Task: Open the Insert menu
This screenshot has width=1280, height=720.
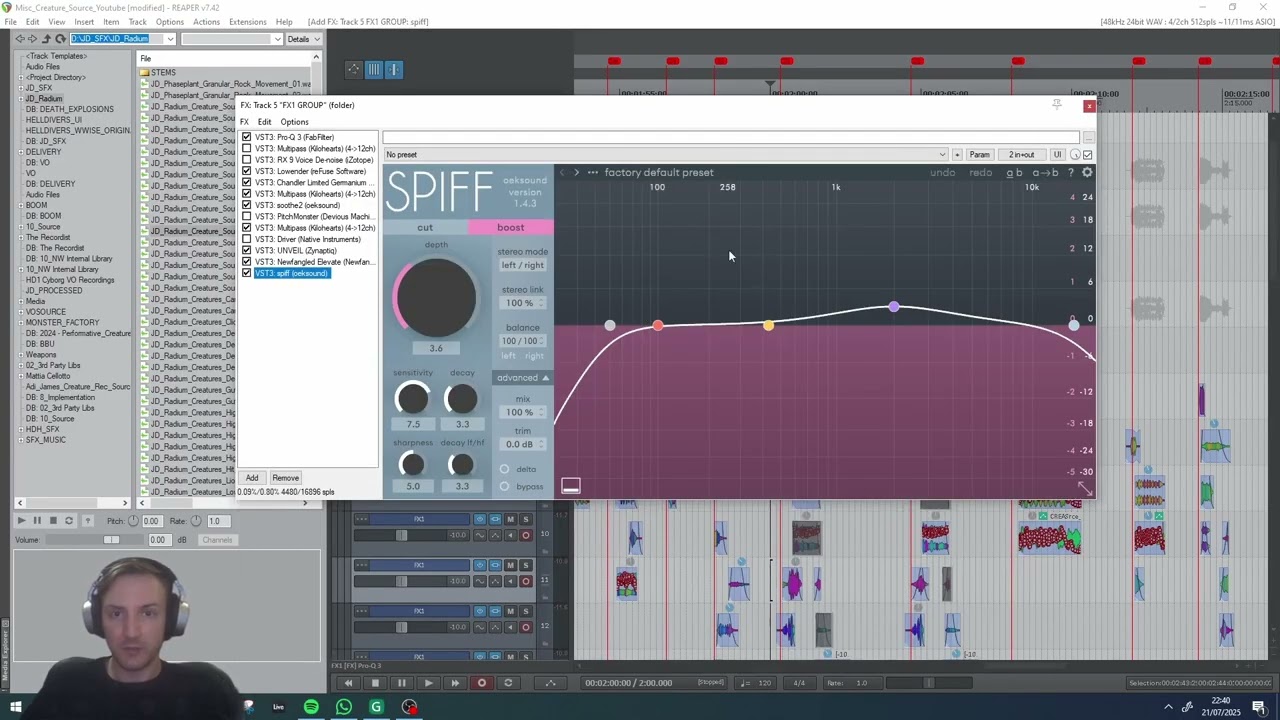Action: [84, 22]
